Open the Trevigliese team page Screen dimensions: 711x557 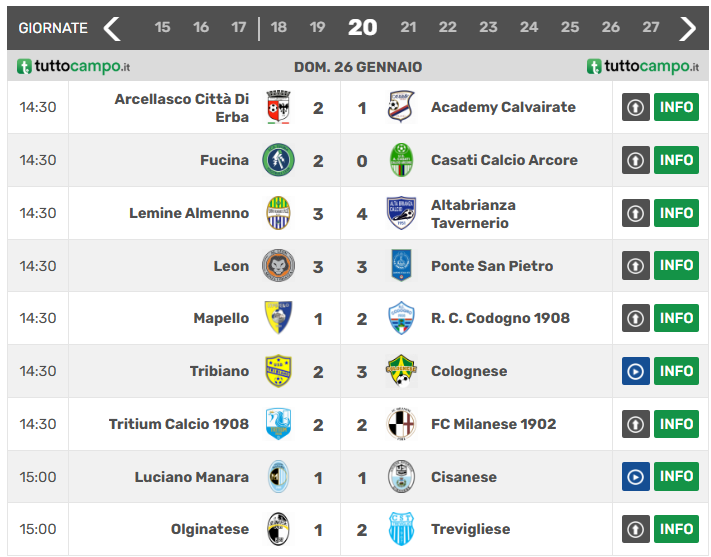coord(470,530)
